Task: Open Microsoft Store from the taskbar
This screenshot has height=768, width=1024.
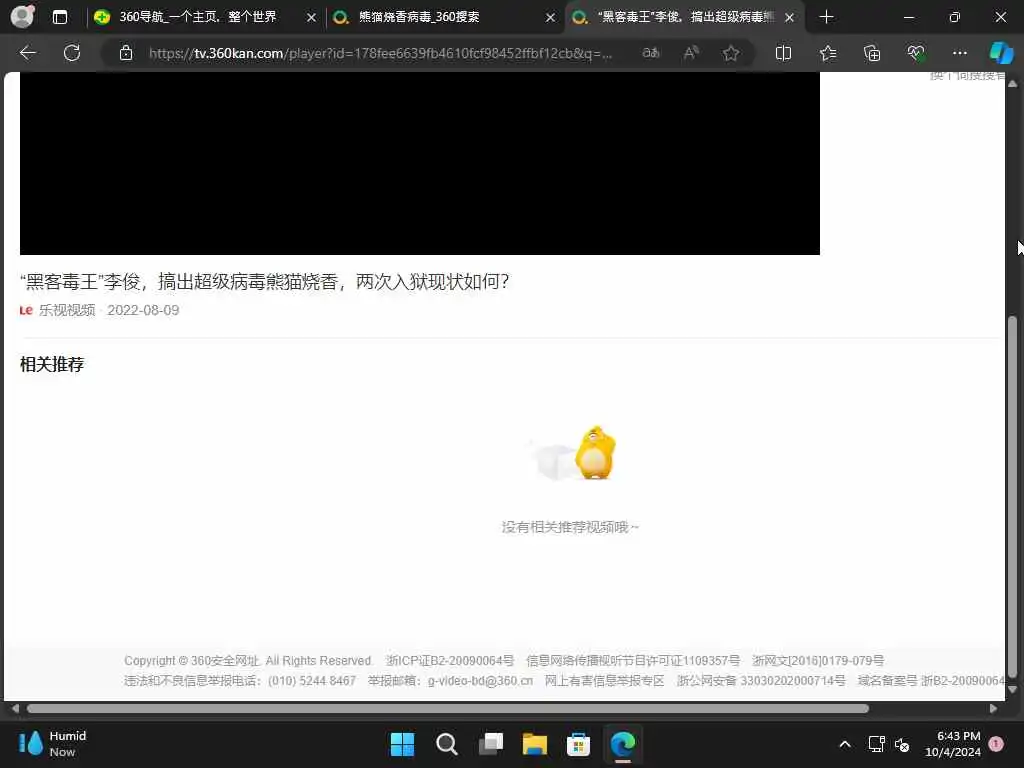Action: [579, 744]
